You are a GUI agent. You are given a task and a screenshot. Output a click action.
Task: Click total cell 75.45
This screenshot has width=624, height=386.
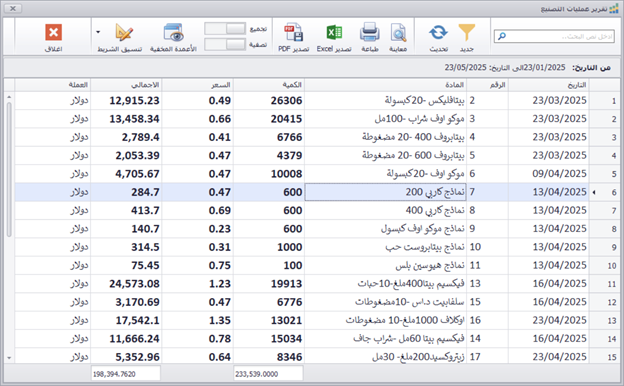[x=126, y=265]
